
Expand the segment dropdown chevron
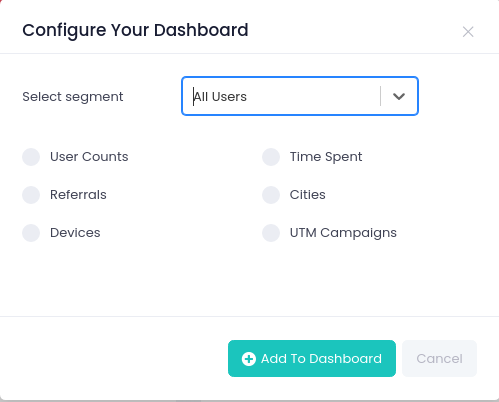pyautogui.click(x=399, y=96)
